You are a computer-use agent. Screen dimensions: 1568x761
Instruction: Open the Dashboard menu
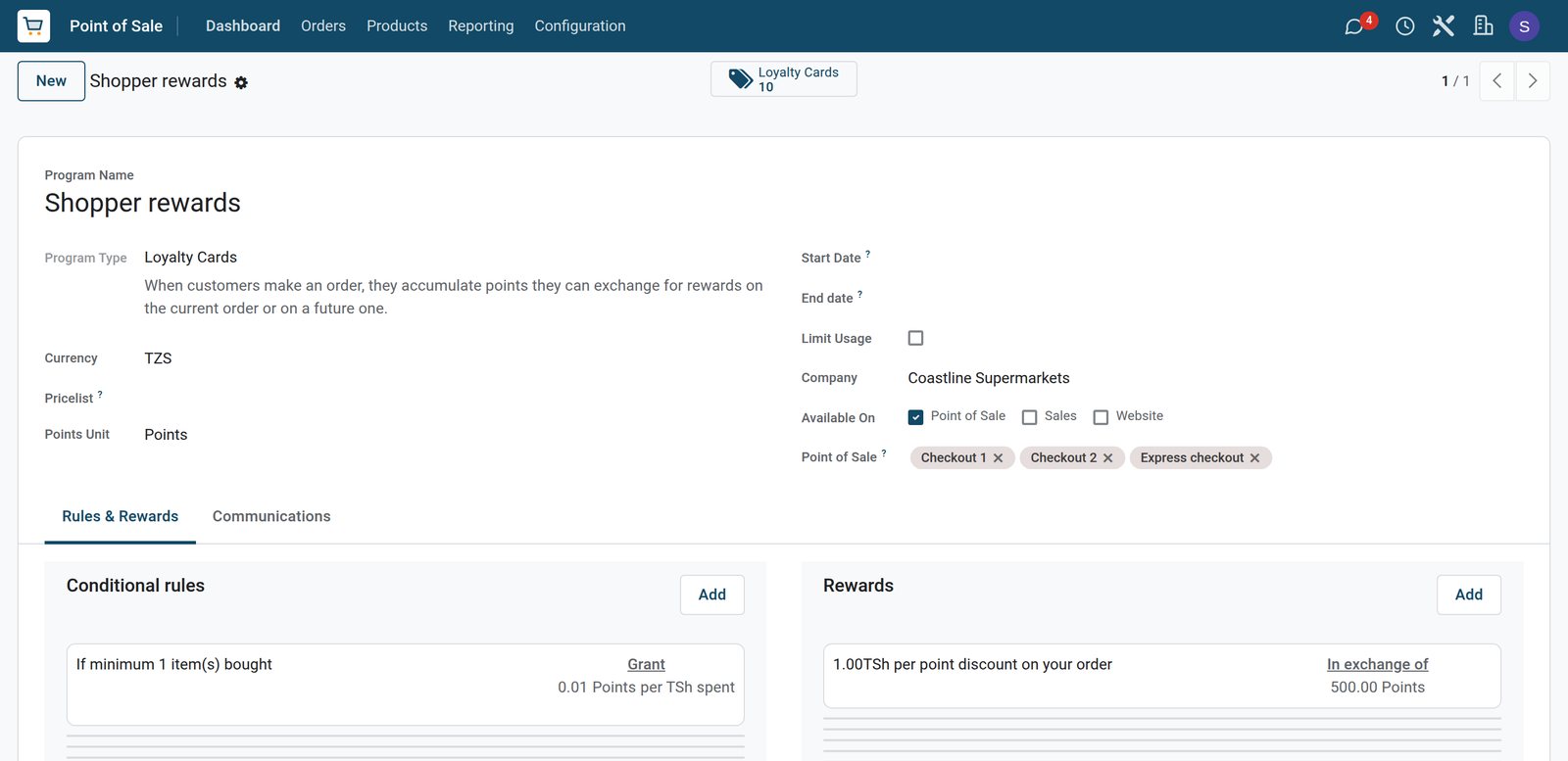click(x=243, y=26)
